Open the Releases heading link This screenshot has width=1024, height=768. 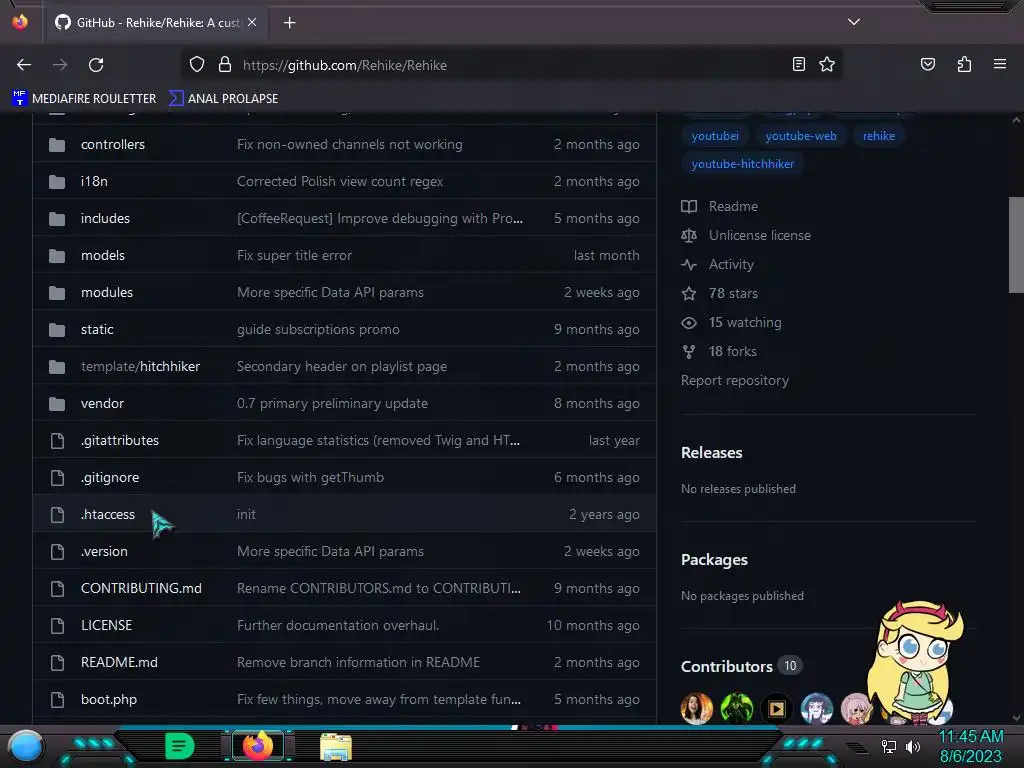[x=711, y=453]
